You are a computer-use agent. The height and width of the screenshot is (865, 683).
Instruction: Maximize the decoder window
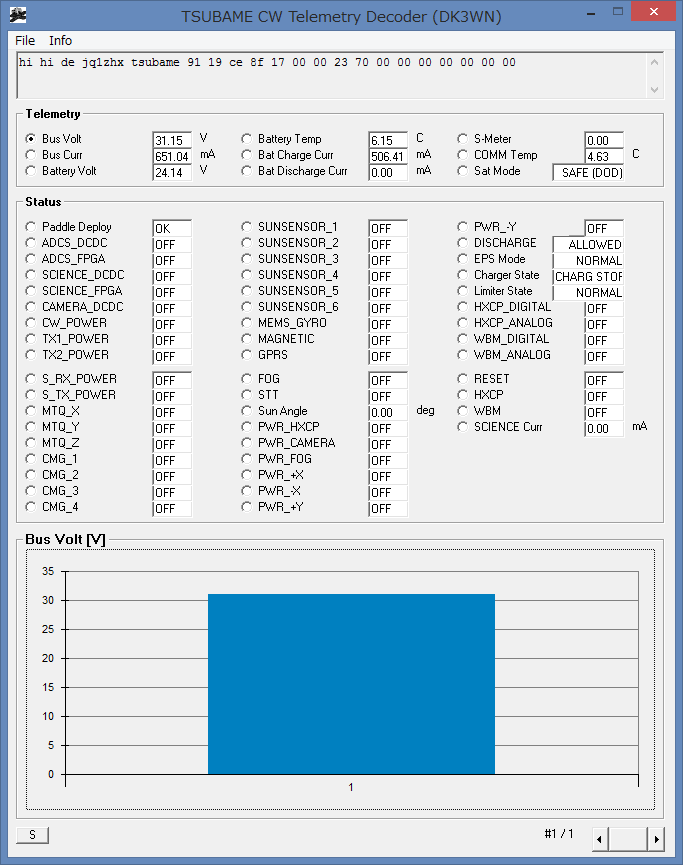(618, 12)
